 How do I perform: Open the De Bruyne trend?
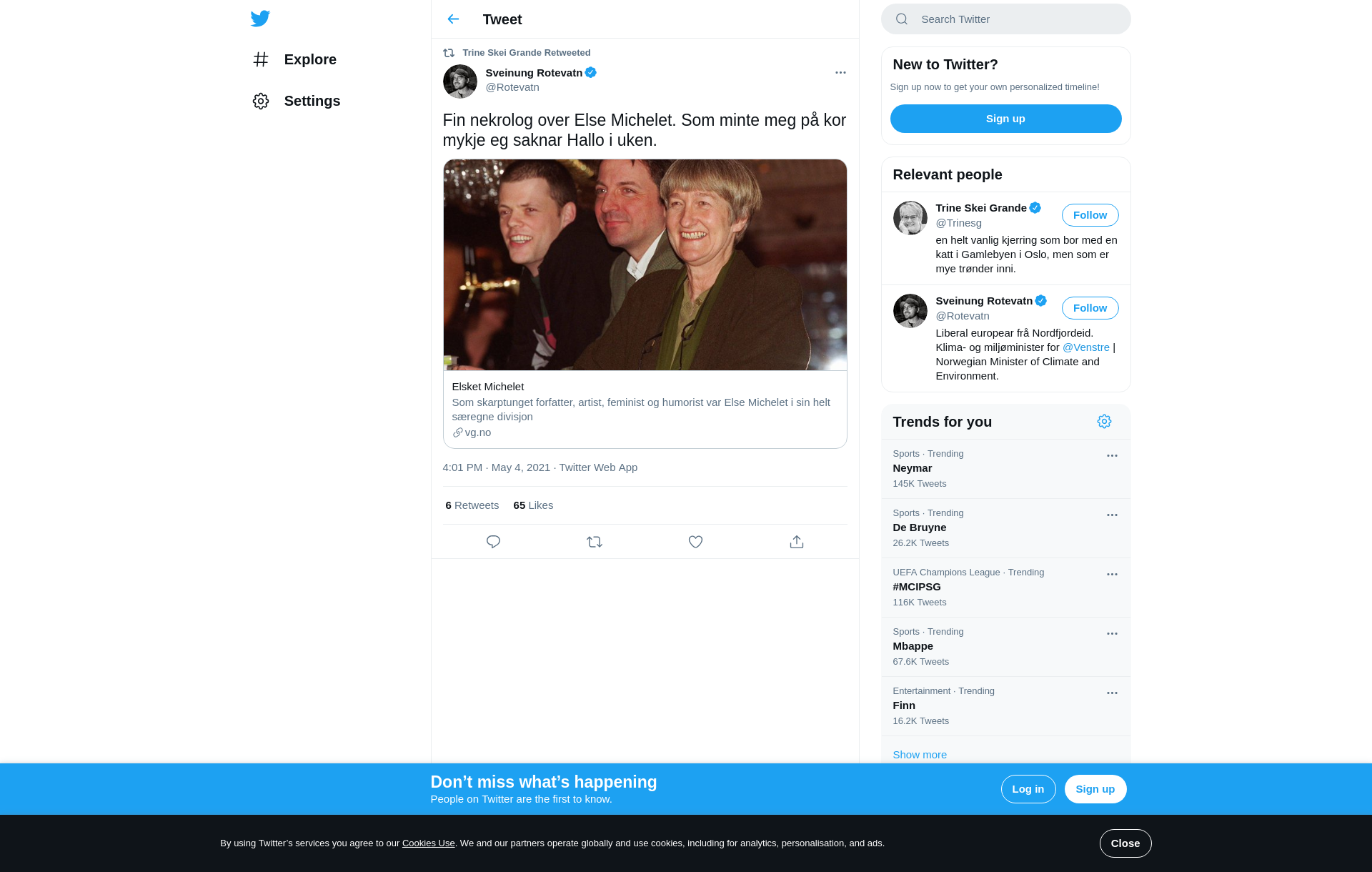pyautogui.click(x=1006, y=528)
